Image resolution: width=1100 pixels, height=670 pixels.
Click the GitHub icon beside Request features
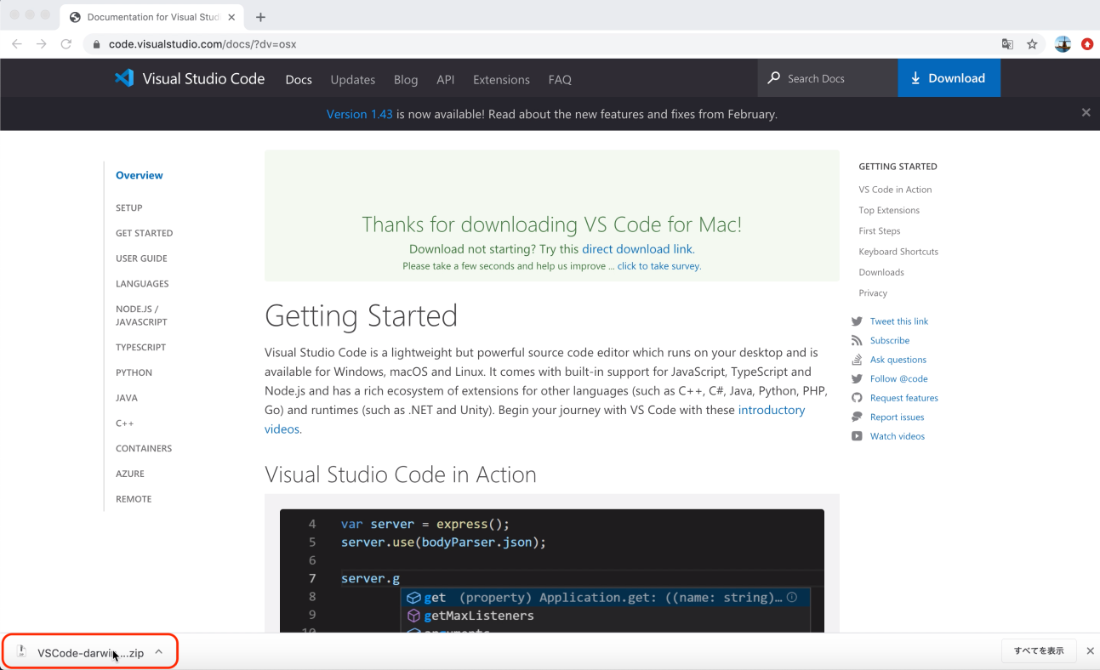pyautogui.click(x=857, y=398)
